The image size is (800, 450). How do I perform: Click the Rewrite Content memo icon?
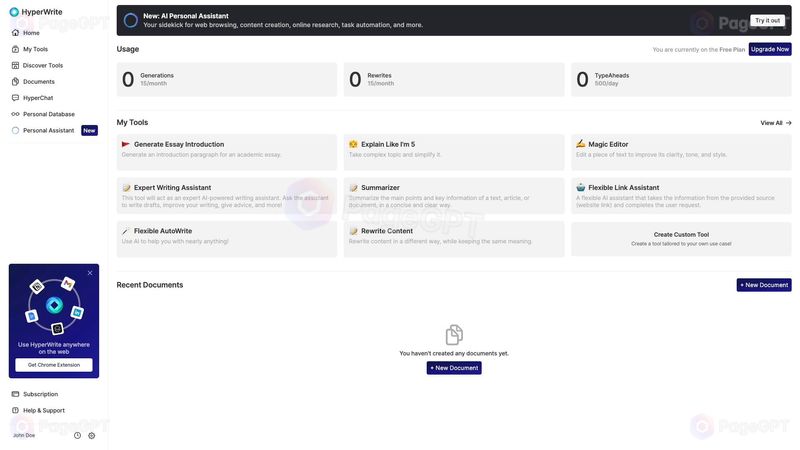[x=353, y=231]
